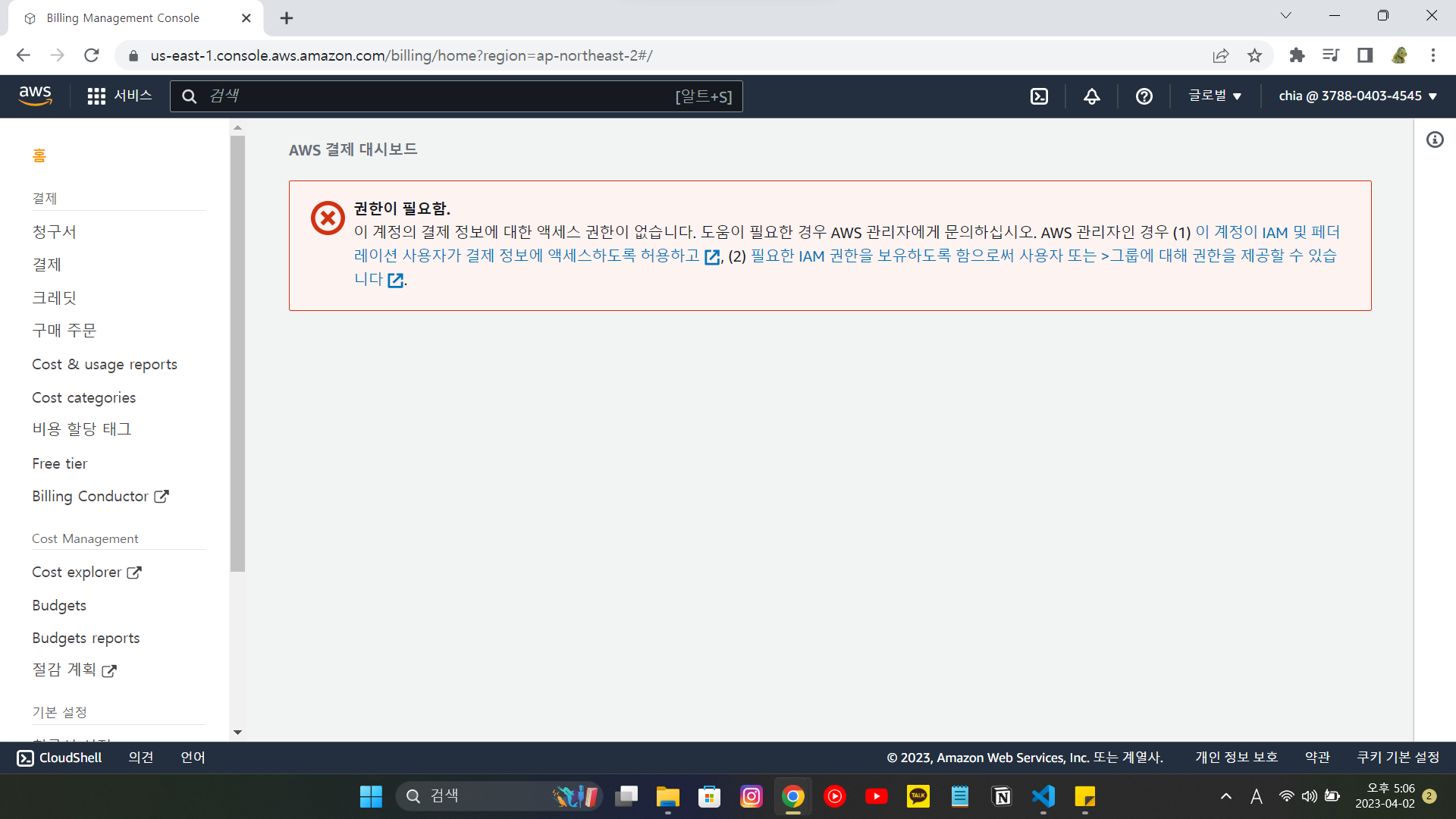Open 개인 정보 보호 footer link

(x=1237, y=758)
